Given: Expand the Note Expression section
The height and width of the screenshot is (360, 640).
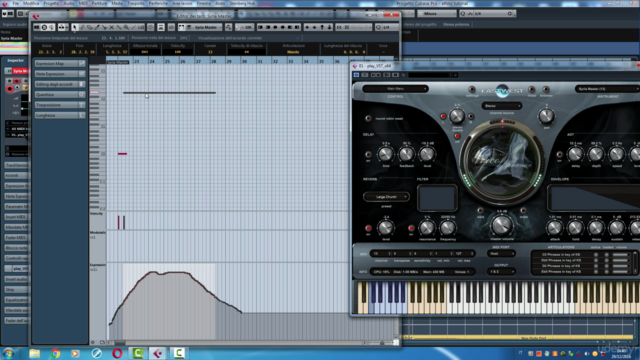Looking at the screenshot, I should pos(60,74).
